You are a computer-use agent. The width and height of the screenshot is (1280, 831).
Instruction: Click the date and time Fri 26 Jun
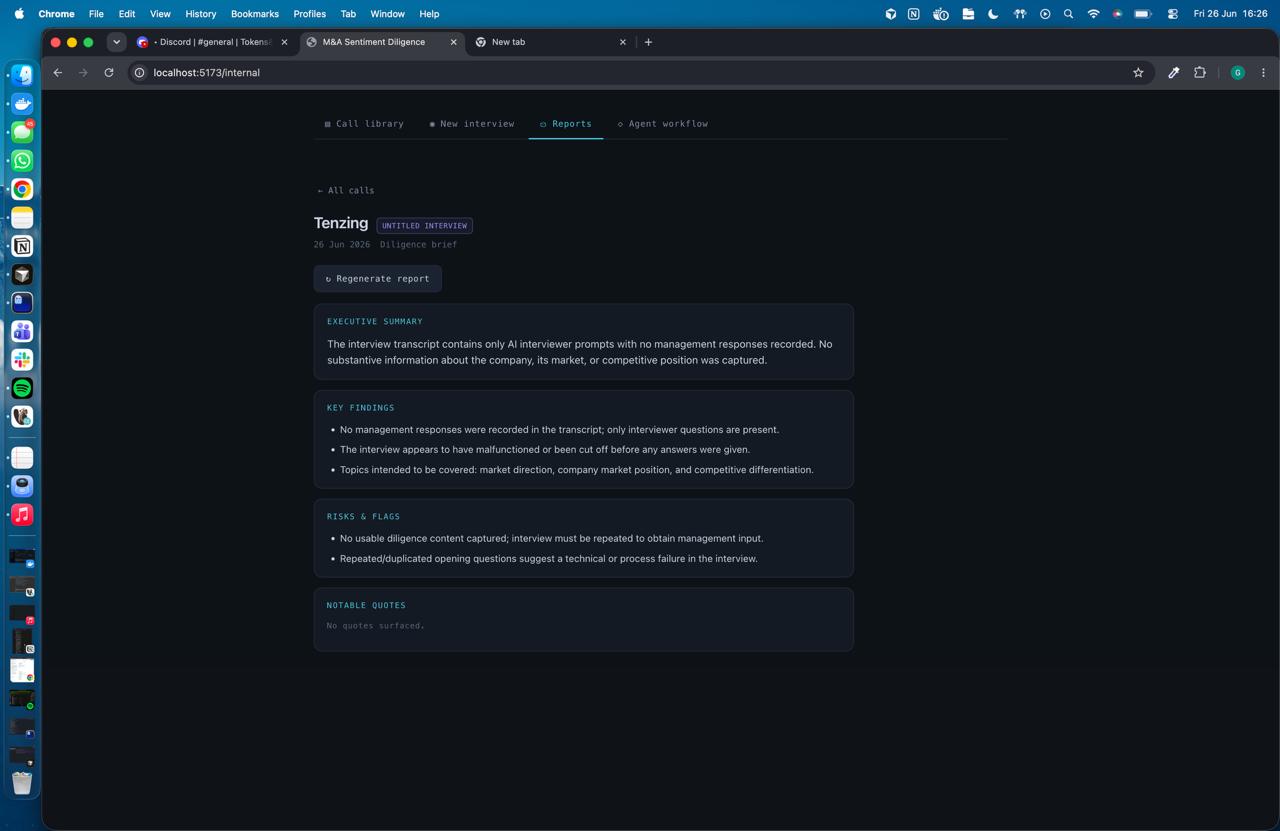[x=1230, y=14]
